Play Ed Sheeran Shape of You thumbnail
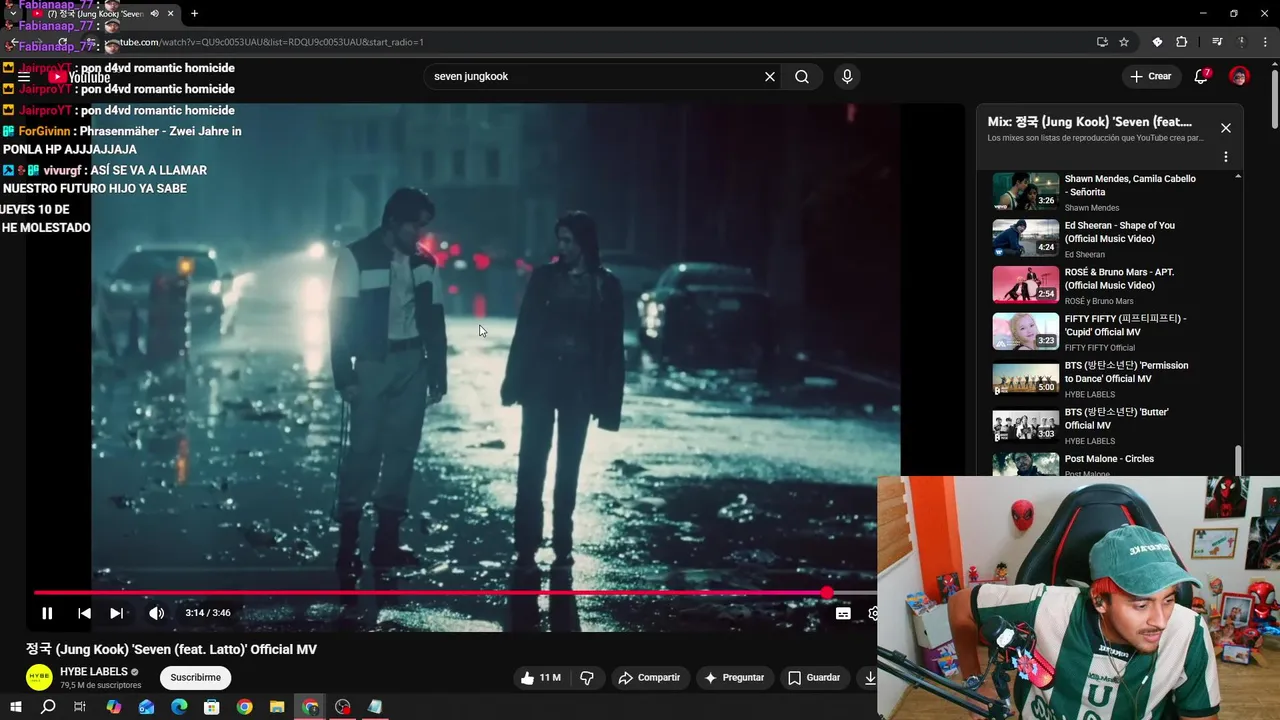Image resolution: width=1280 pixels, height=720 pixels. (x=1025, y=238)
